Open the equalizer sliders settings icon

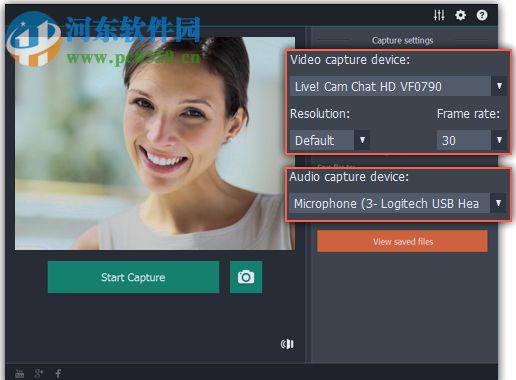tap(439, 15)
